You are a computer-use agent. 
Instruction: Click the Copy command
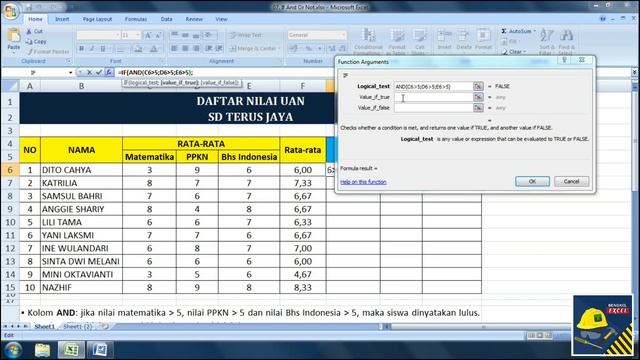tap(36, 41)
